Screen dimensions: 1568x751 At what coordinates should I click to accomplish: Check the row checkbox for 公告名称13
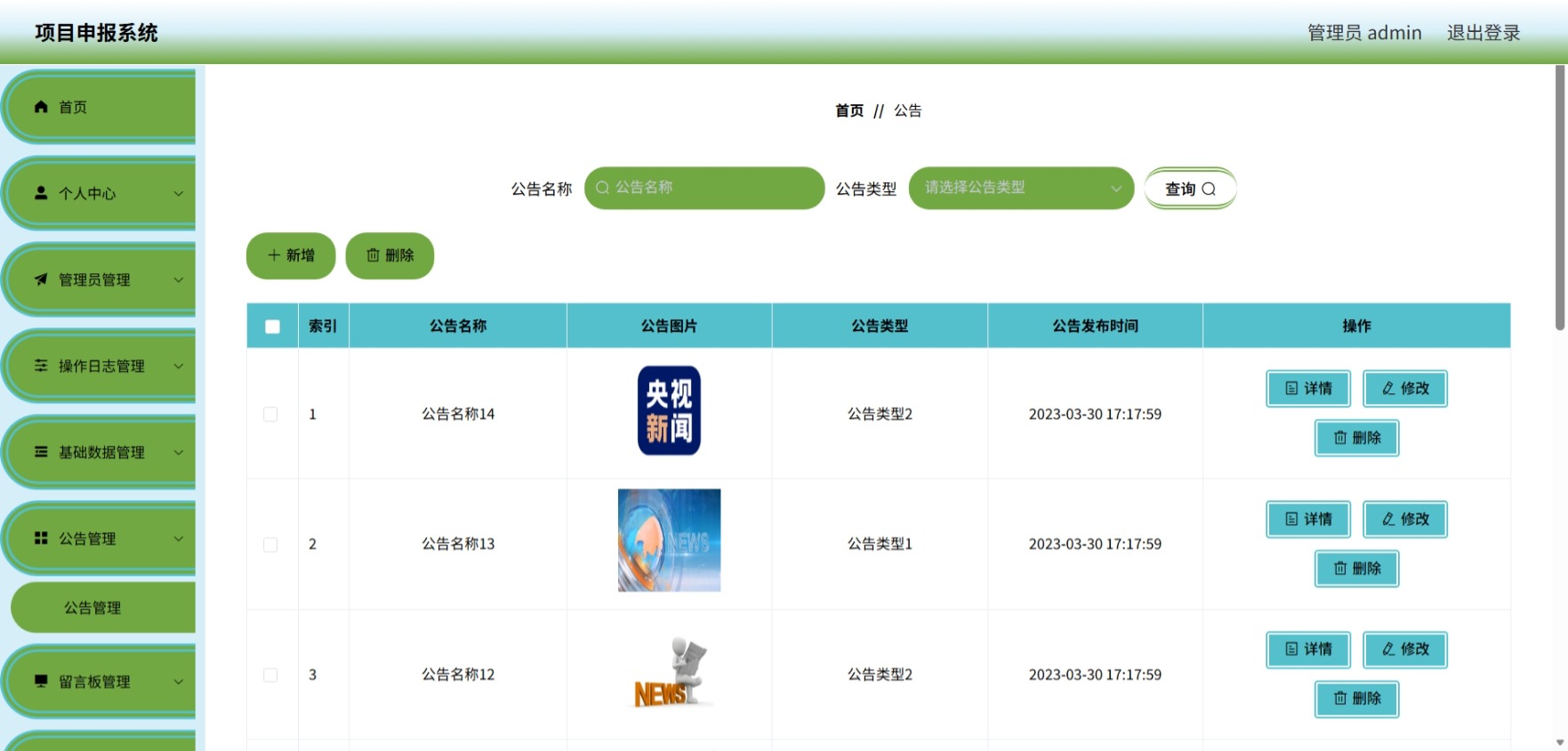[x=270, y=545]
